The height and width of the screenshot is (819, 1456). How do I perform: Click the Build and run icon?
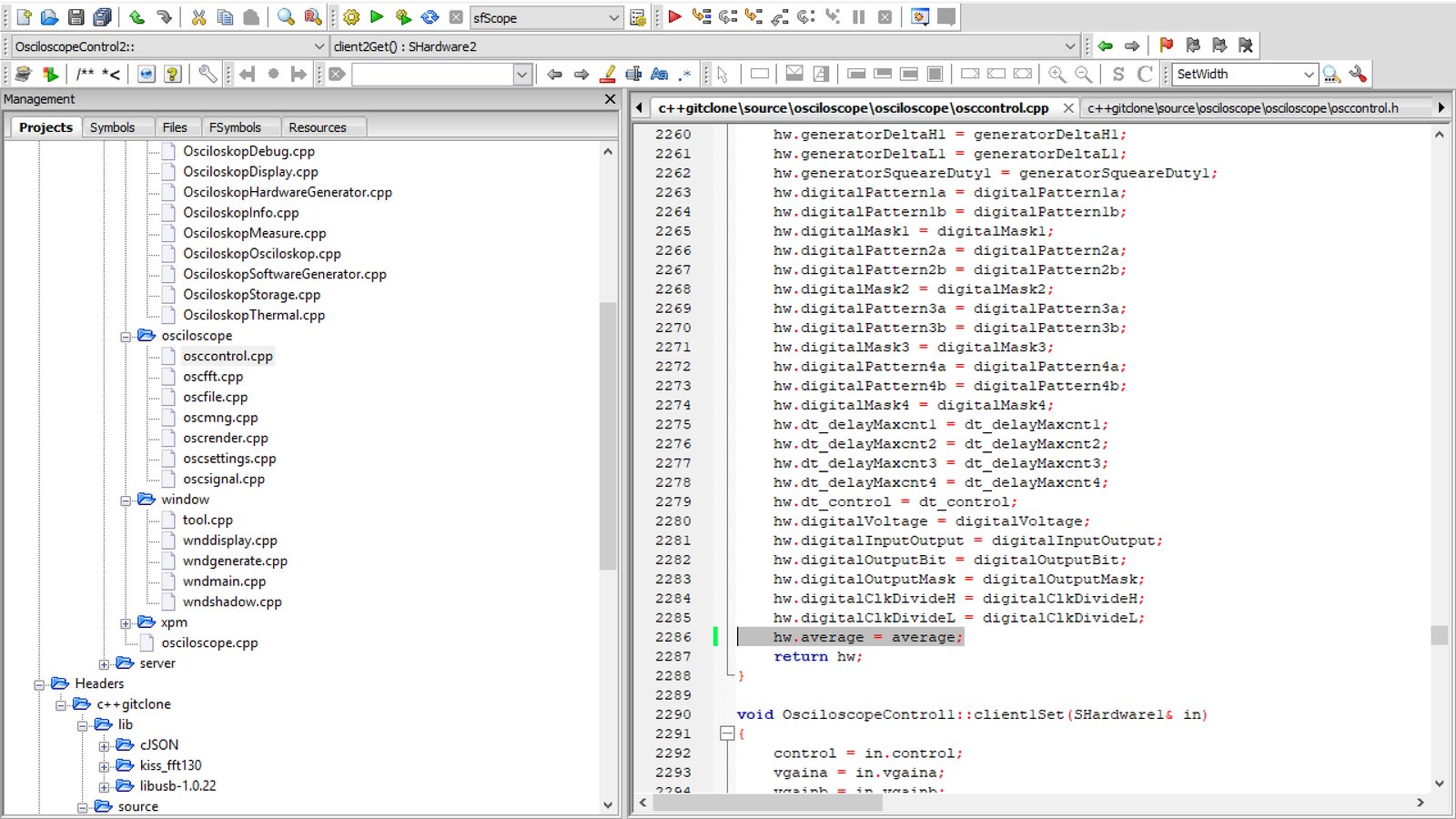point(403,17)
